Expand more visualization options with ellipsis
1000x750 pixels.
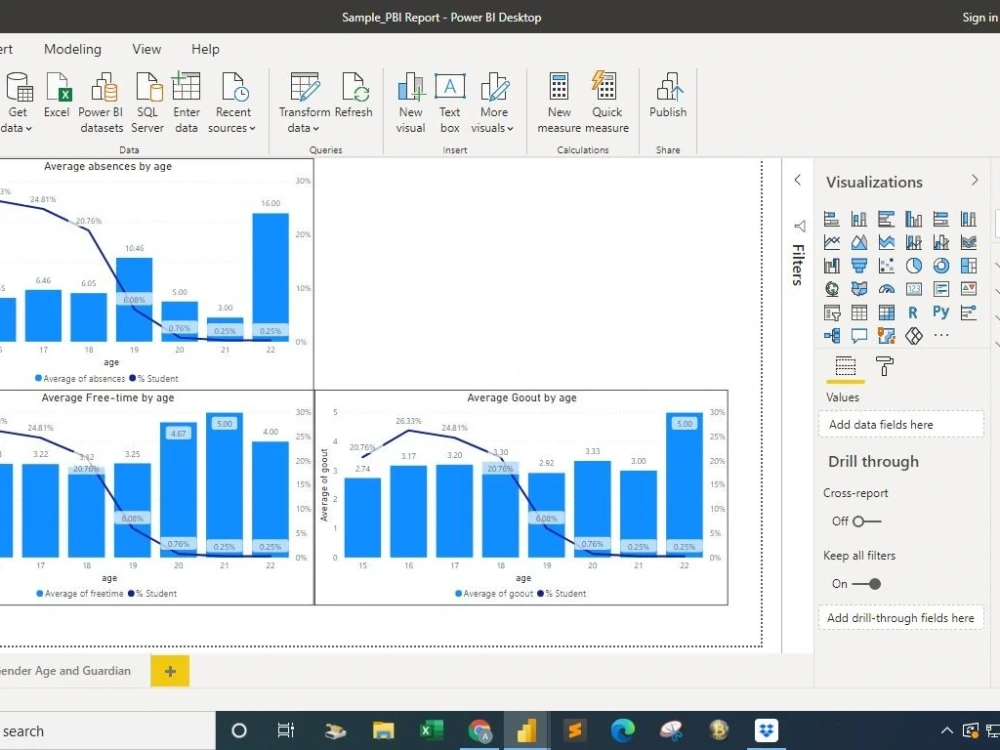(941, 336)
